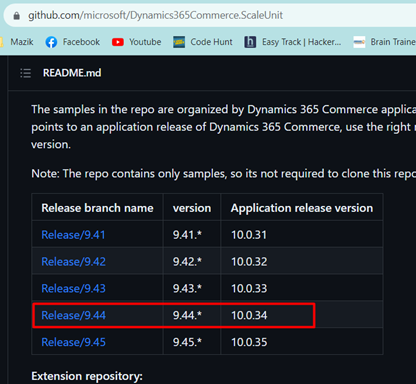
Task: Select the 10.0.31 application version cell
Action: (302, 234)
